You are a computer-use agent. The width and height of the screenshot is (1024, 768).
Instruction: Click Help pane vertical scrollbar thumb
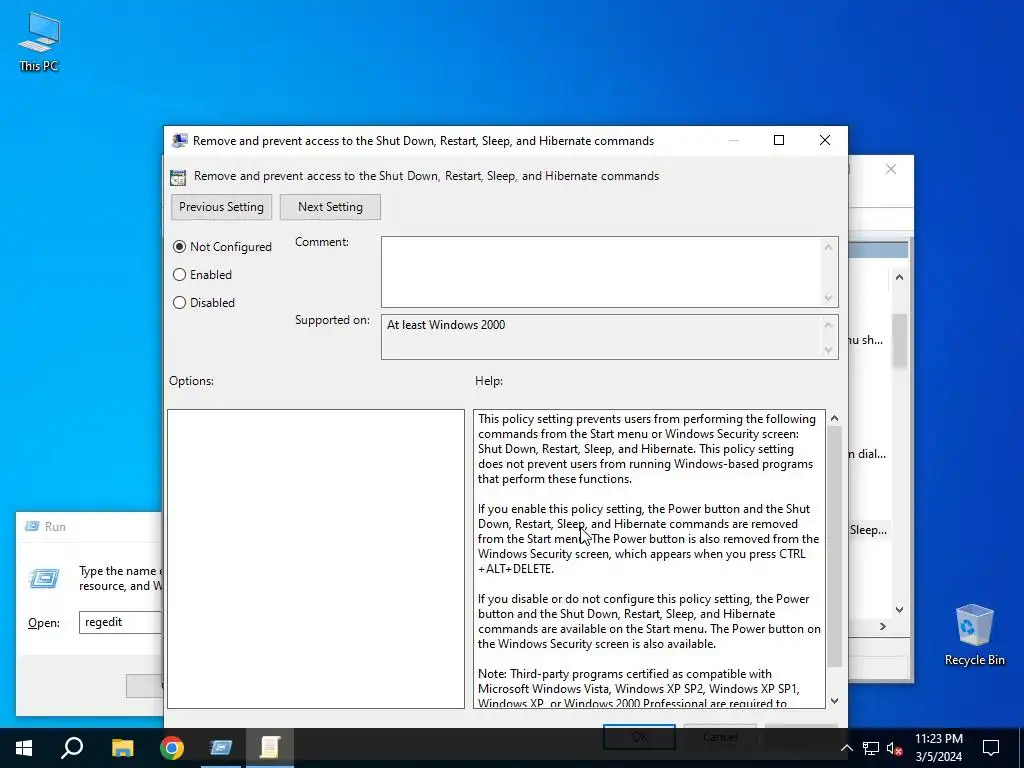point(834,546)
